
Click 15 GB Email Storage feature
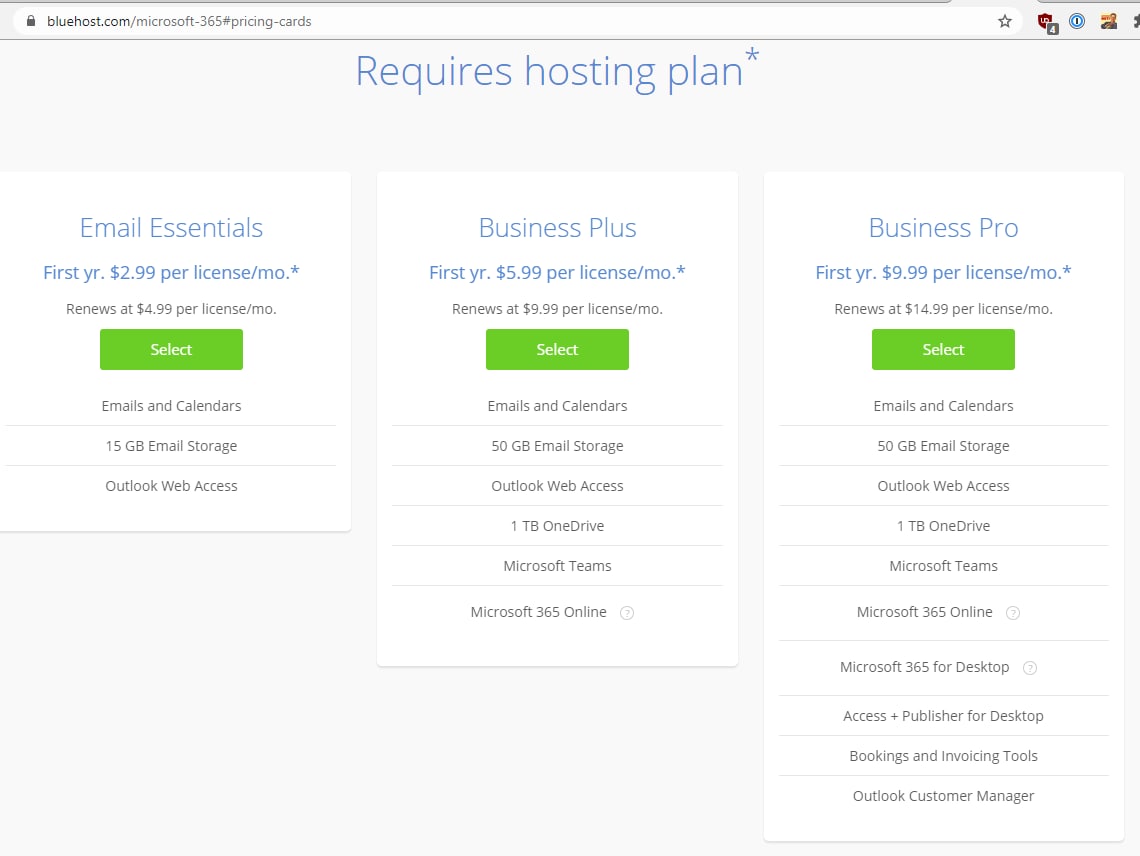pyautogui.click(x=172, y=446)
